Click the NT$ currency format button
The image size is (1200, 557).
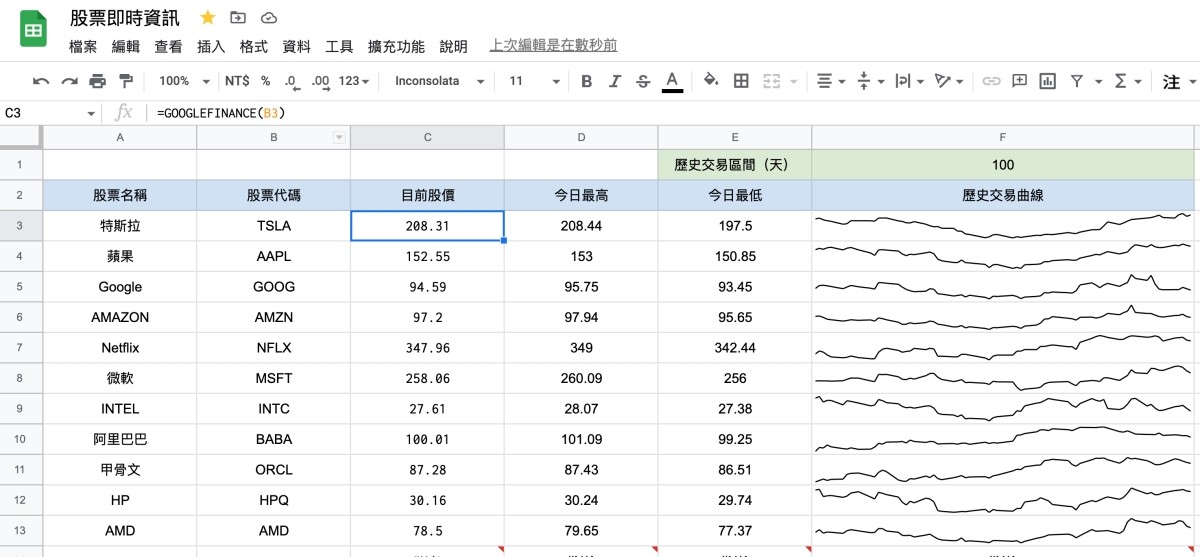point(237,81)
